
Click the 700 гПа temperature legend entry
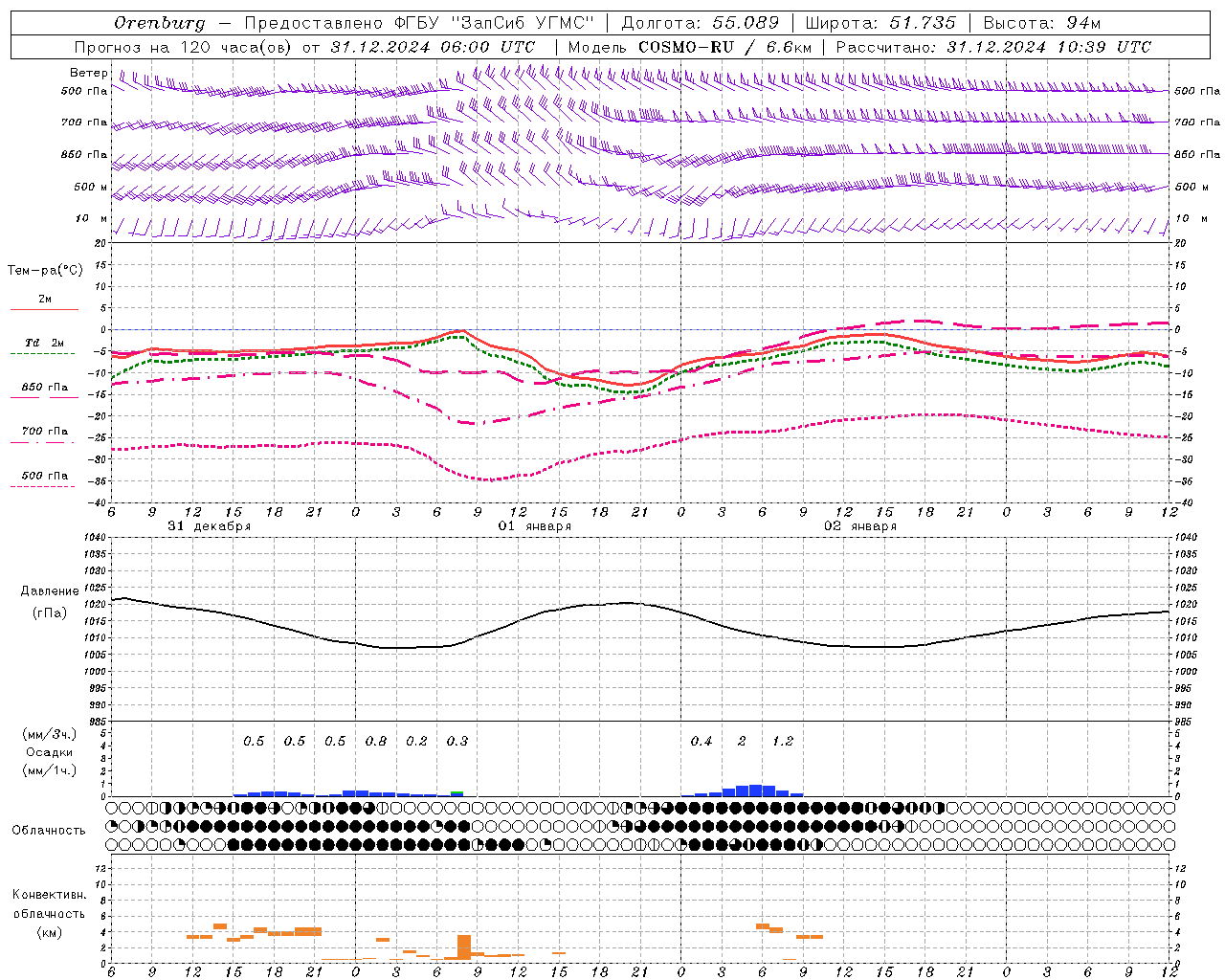(x=44, y=432)
